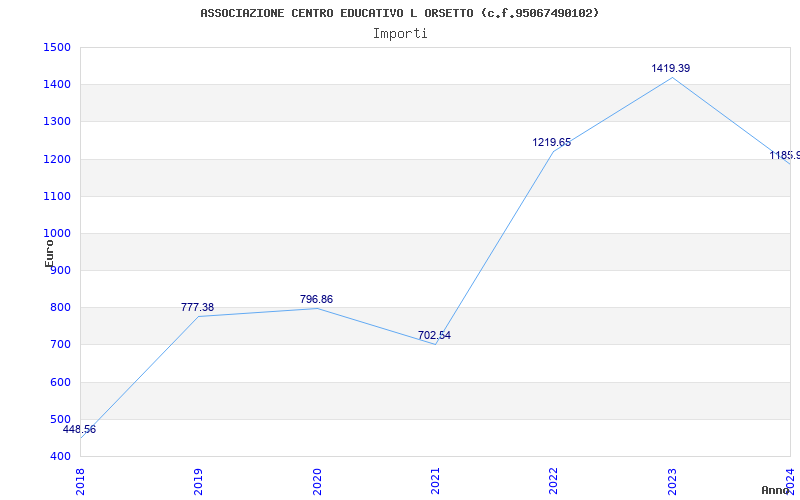The width and height of the screenshot is (800, 500).
Task: Click the 2020 x-axis label
Action: [x=317, y=482]
